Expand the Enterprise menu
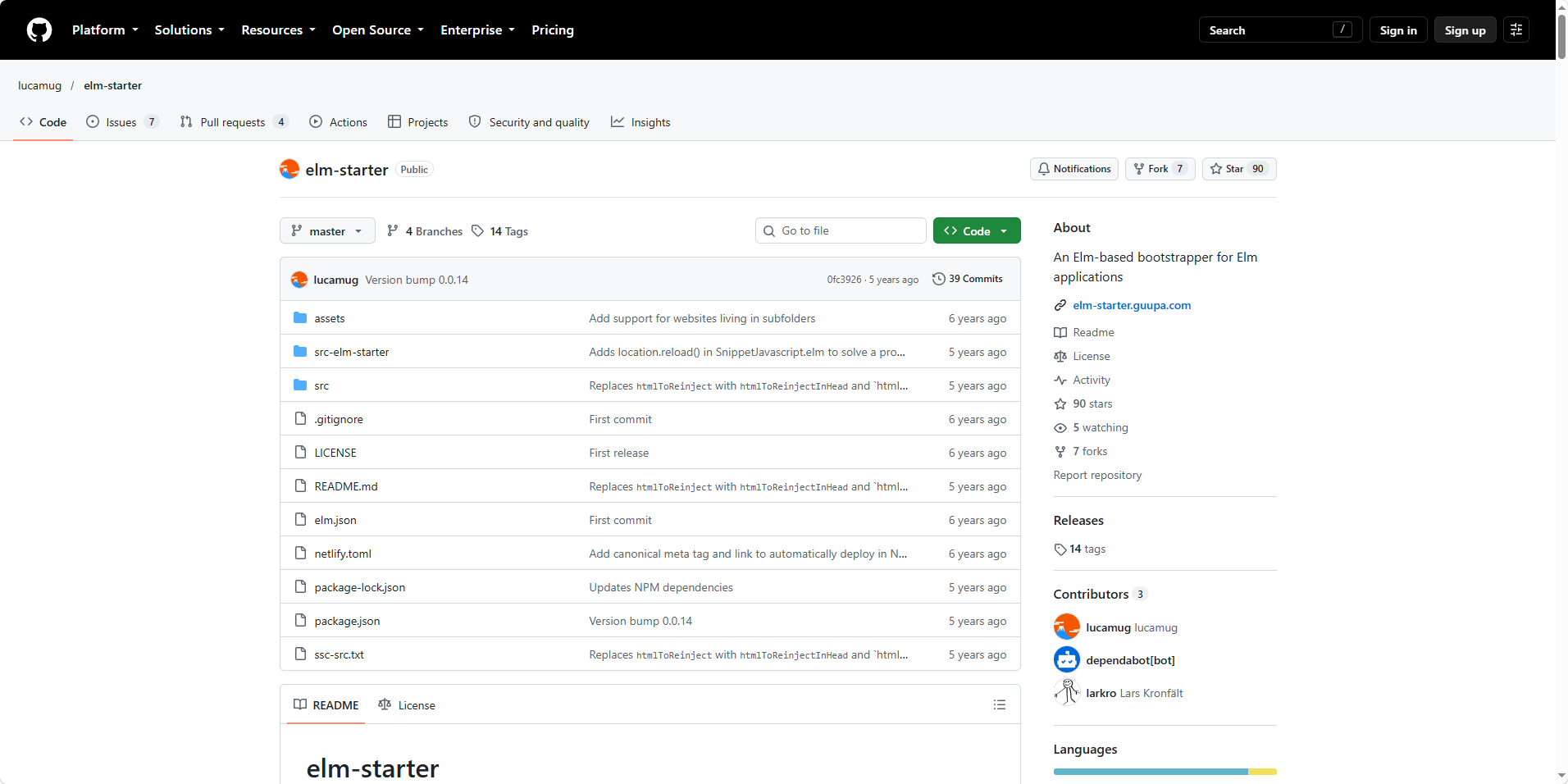 [x=477, y=30]
